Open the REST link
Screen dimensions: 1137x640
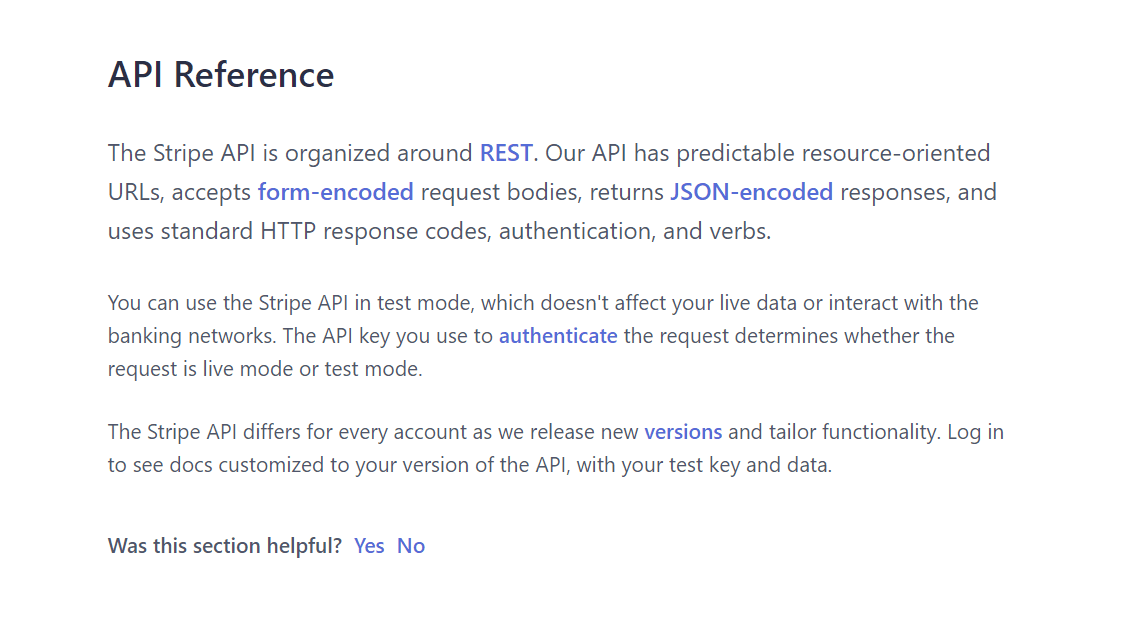pyautogui.click(x=506, y=154)
